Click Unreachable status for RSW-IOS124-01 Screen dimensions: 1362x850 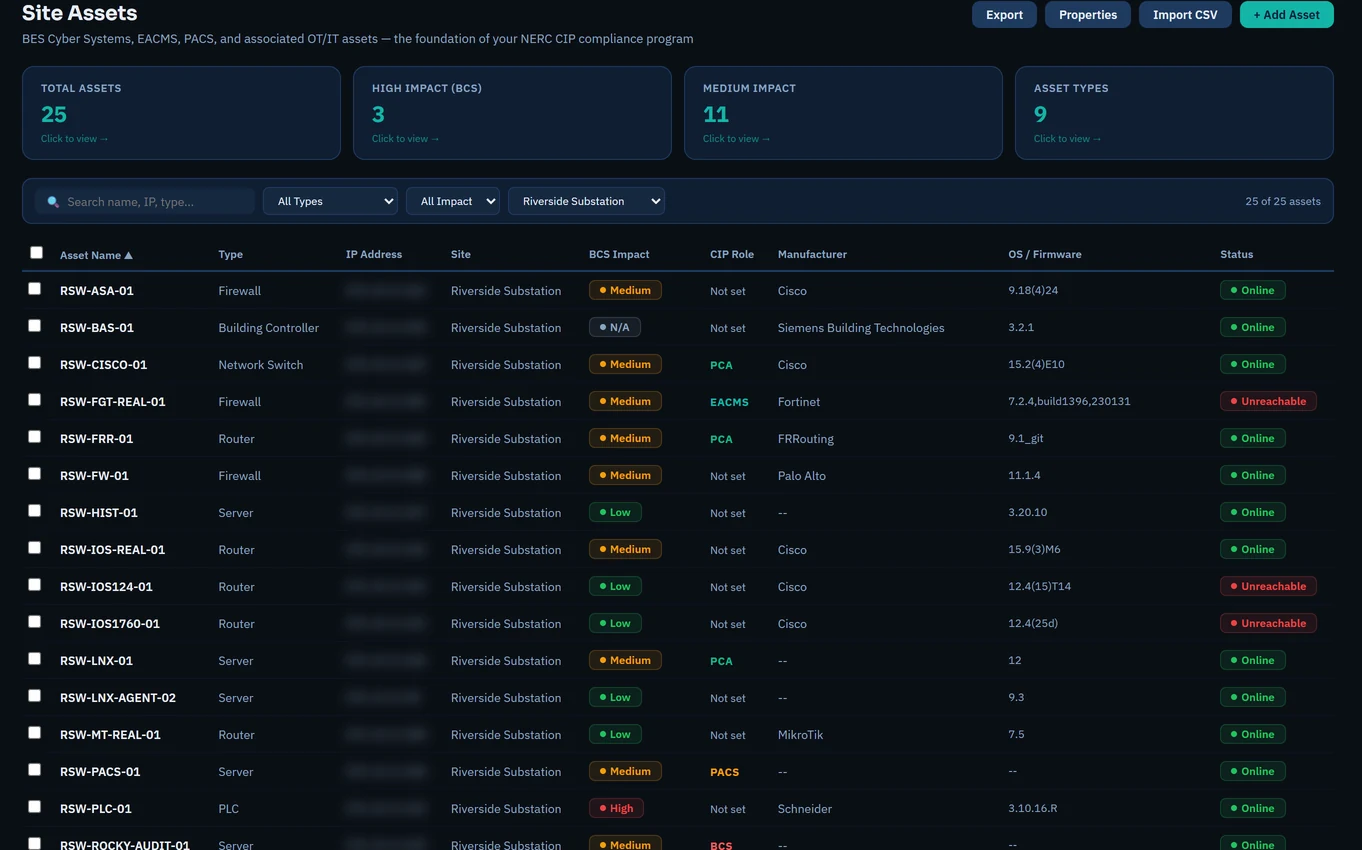coord(1268,586)
